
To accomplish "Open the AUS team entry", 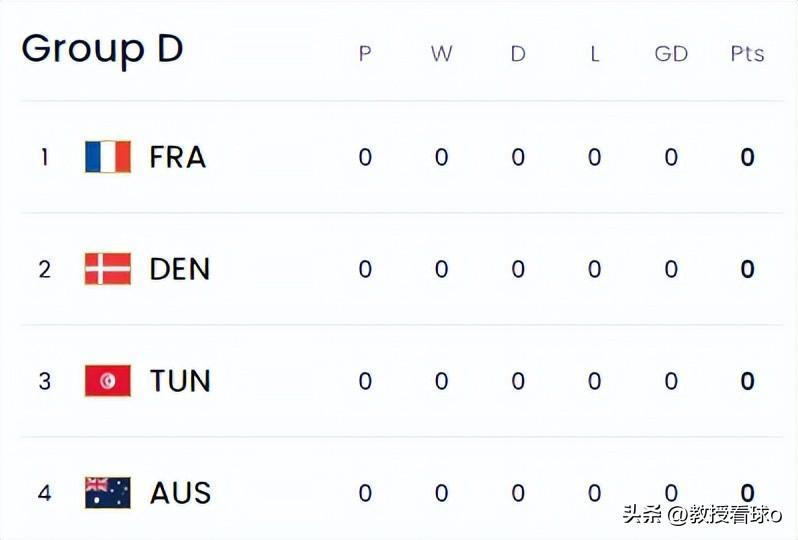I will (x=180, y=493).
